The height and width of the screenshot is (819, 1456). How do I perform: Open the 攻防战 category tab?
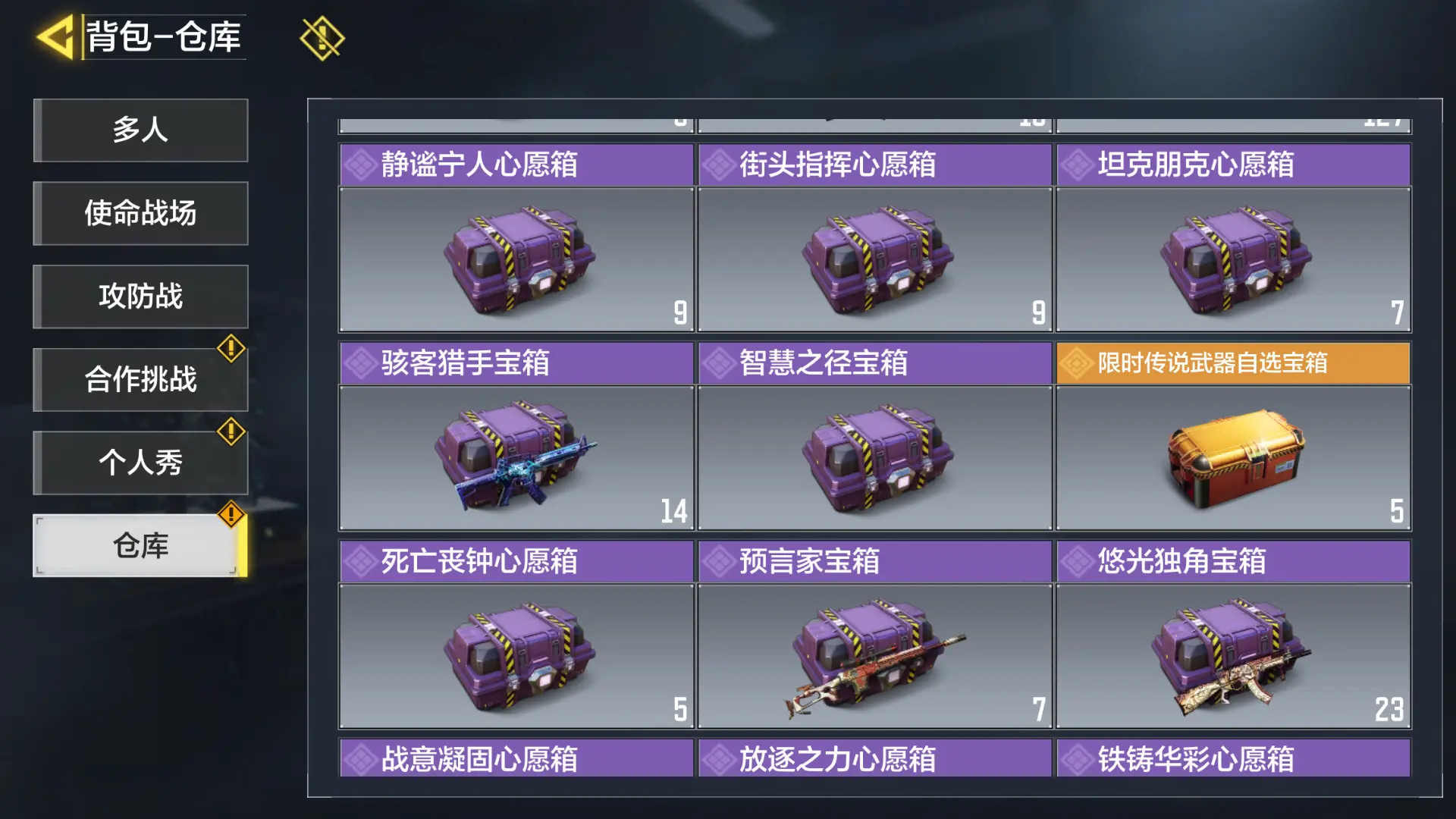140,297
